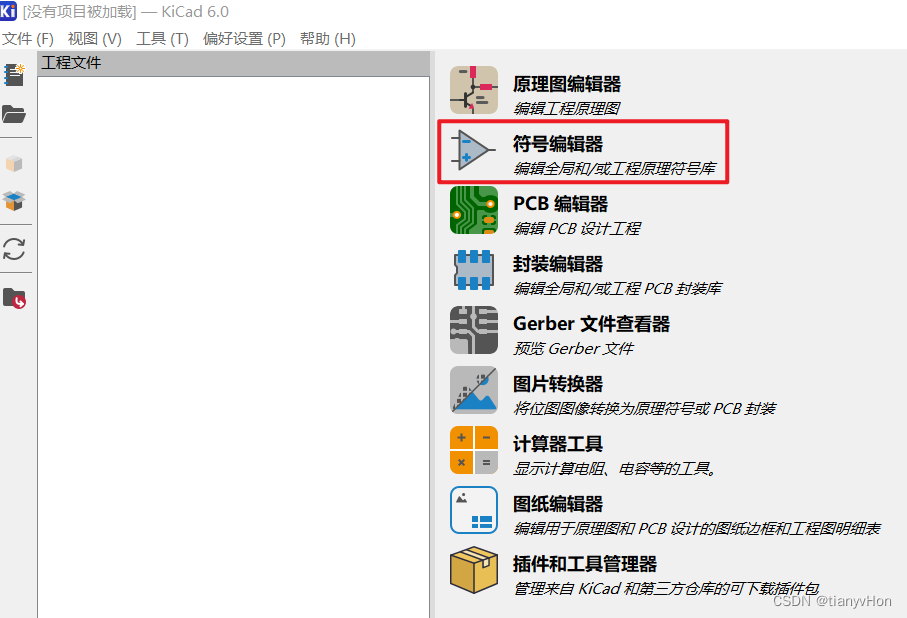Open the 工具 (T) menu
This screenshot has height=618, width=907.
163,39
